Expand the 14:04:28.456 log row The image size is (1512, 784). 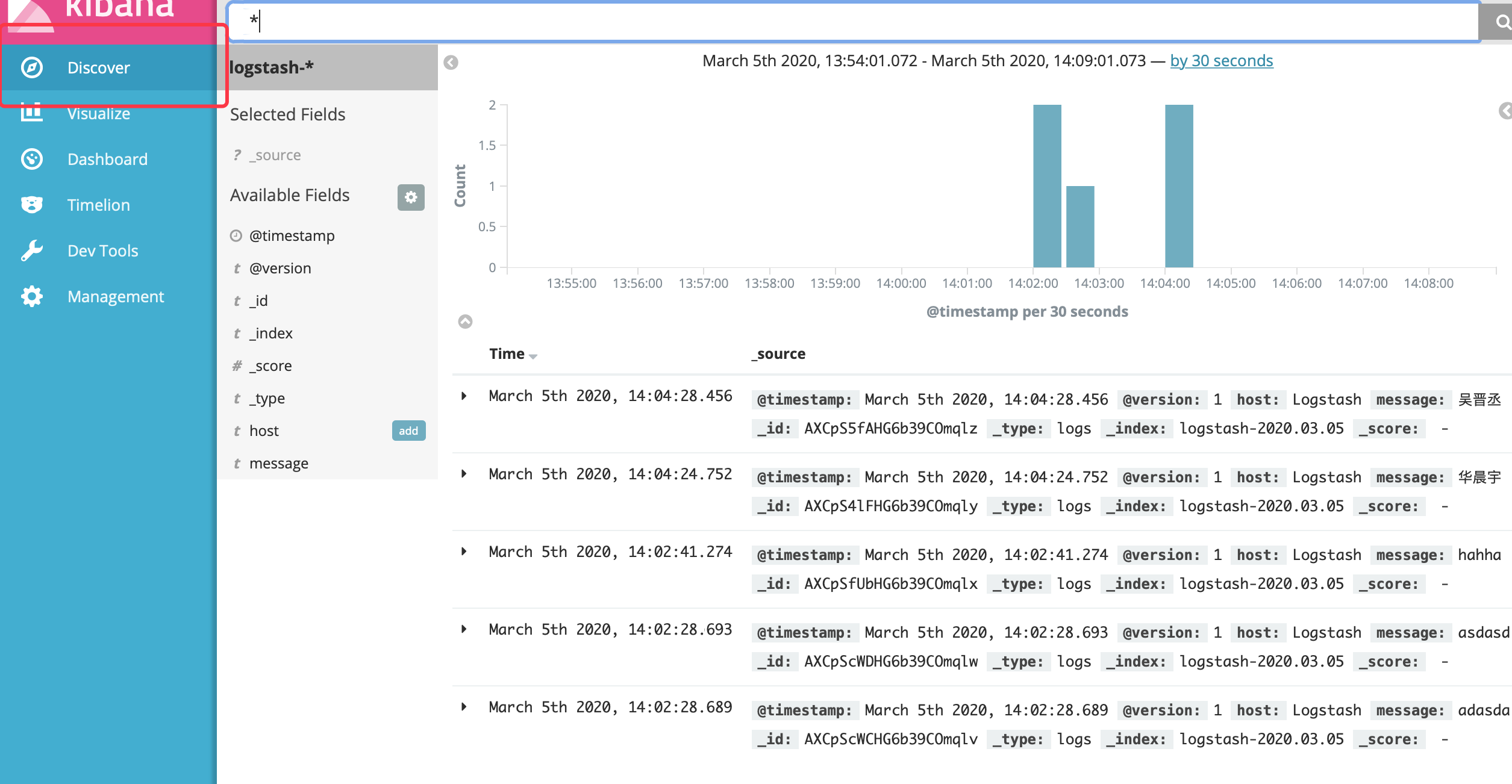click(x=464, y=396)
